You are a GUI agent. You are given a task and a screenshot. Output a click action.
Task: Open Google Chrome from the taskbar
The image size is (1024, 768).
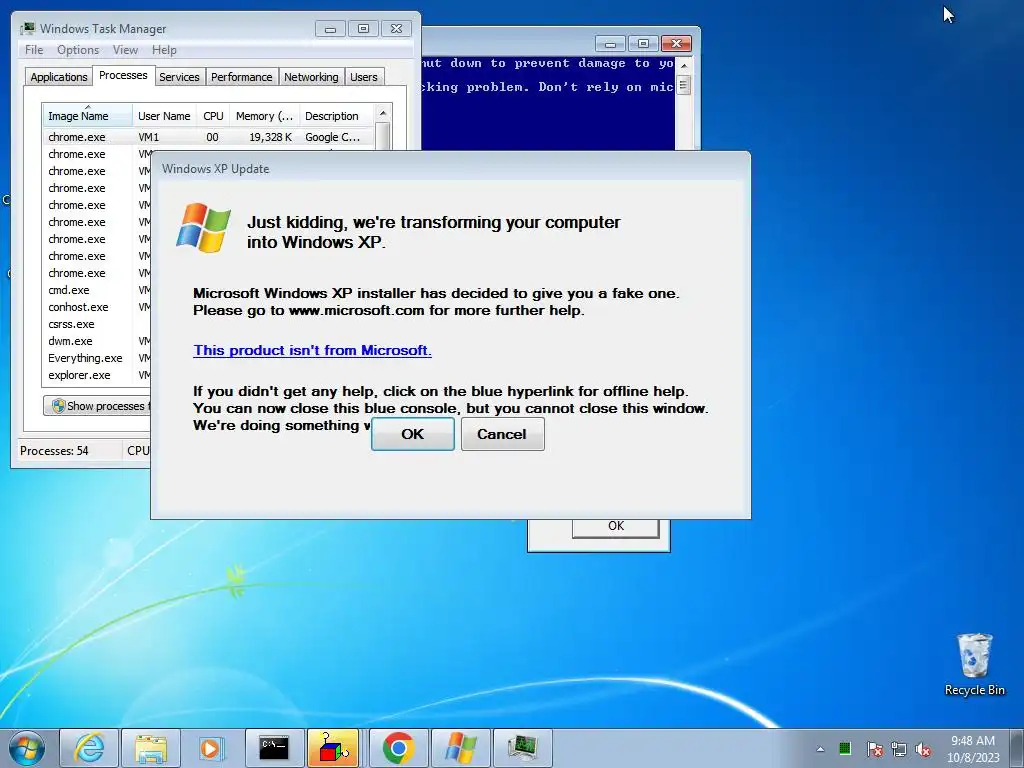(x=398, y=748)
